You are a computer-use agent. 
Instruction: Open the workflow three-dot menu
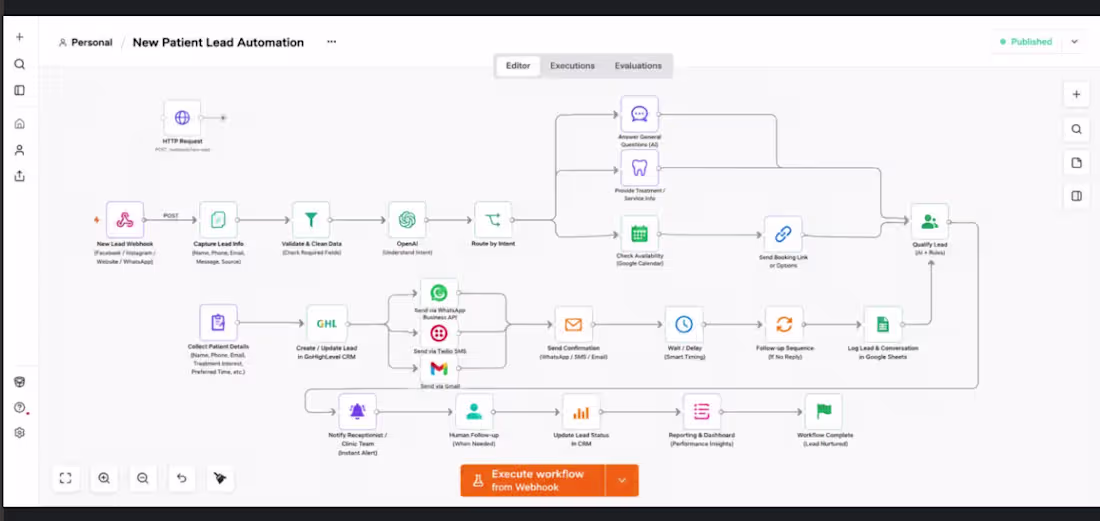(x=331, y=42)
